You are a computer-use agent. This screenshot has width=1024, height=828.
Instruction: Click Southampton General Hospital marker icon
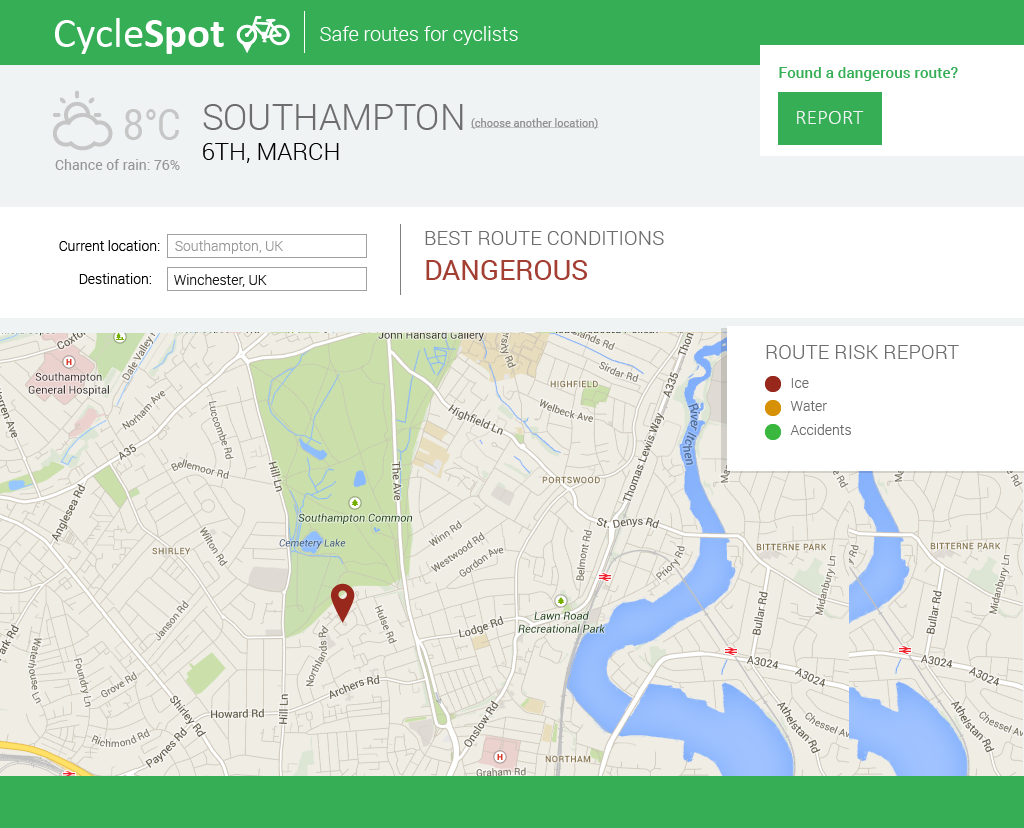69,361
